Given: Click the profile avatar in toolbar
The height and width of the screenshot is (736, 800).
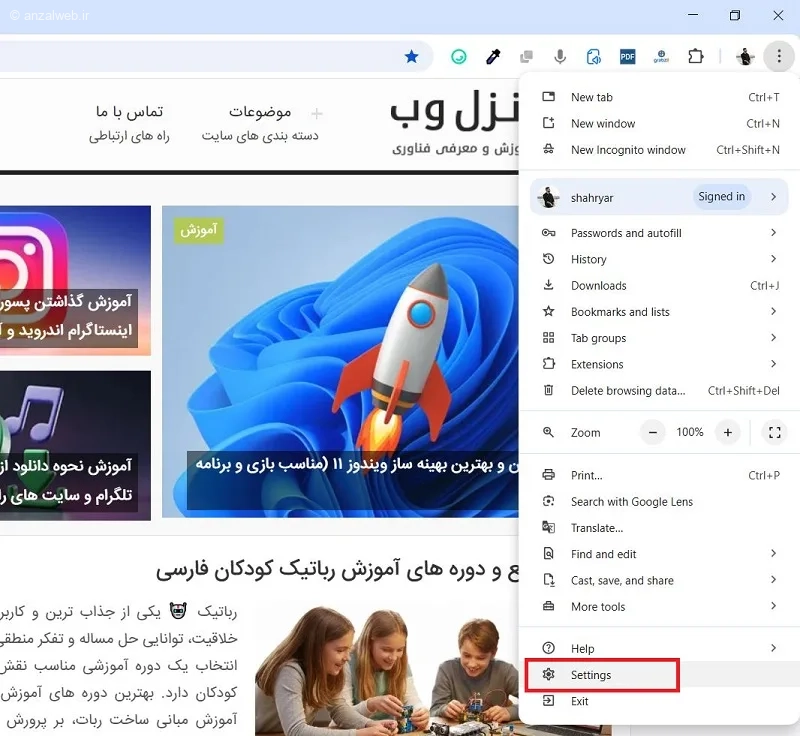Looking at the screenshot, I should (745, 56).
